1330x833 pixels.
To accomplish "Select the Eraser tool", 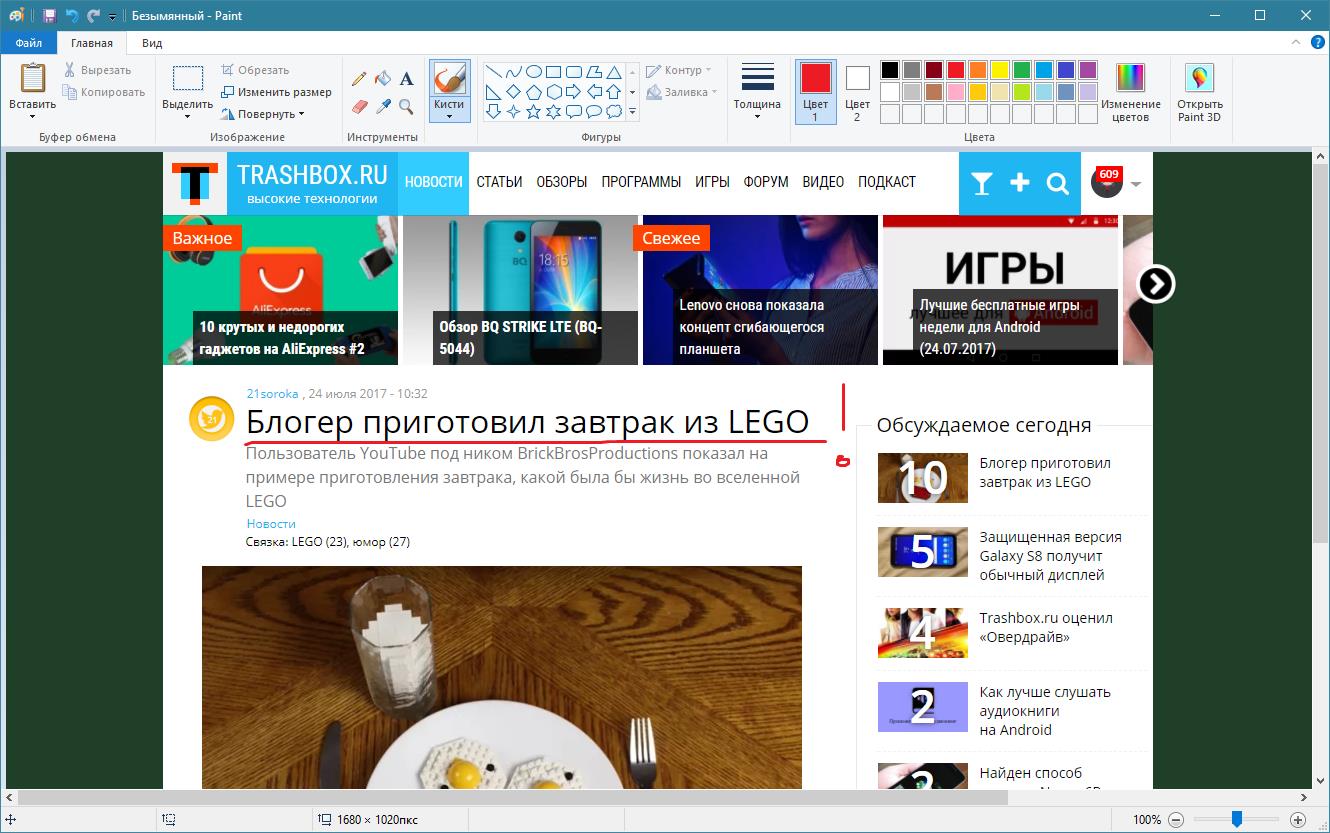I will (x=360, y=106).
